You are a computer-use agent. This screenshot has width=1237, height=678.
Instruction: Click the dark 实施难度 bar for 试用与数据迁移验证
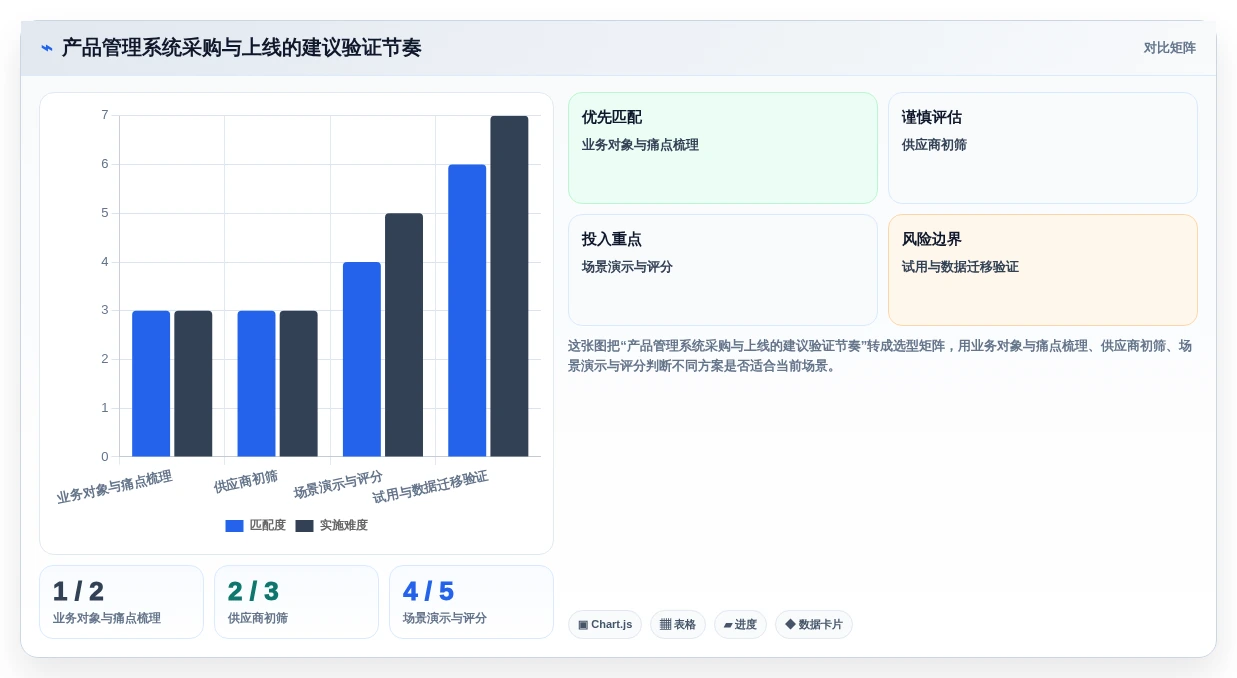(509, 286)
